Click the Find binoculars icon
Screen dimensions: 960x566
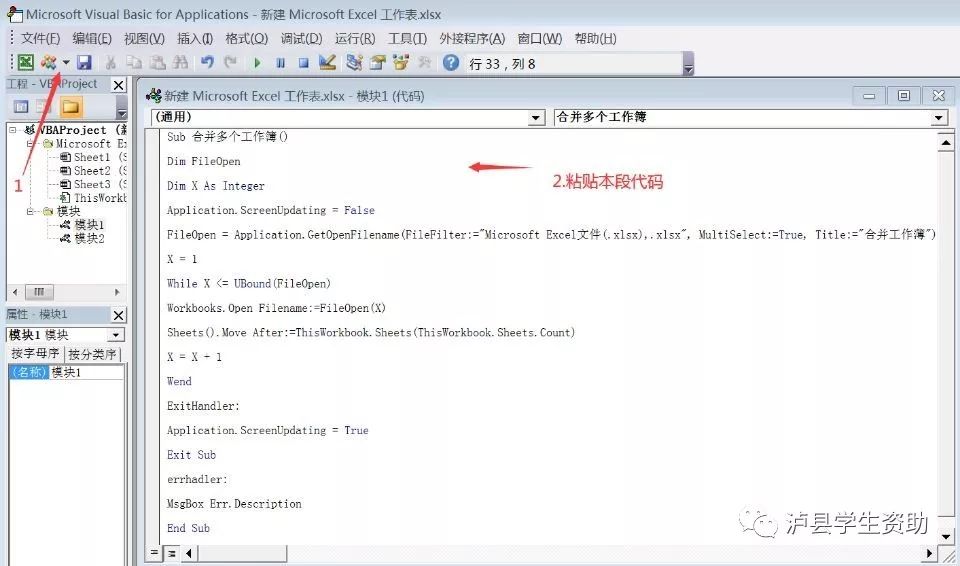(180, 62)
